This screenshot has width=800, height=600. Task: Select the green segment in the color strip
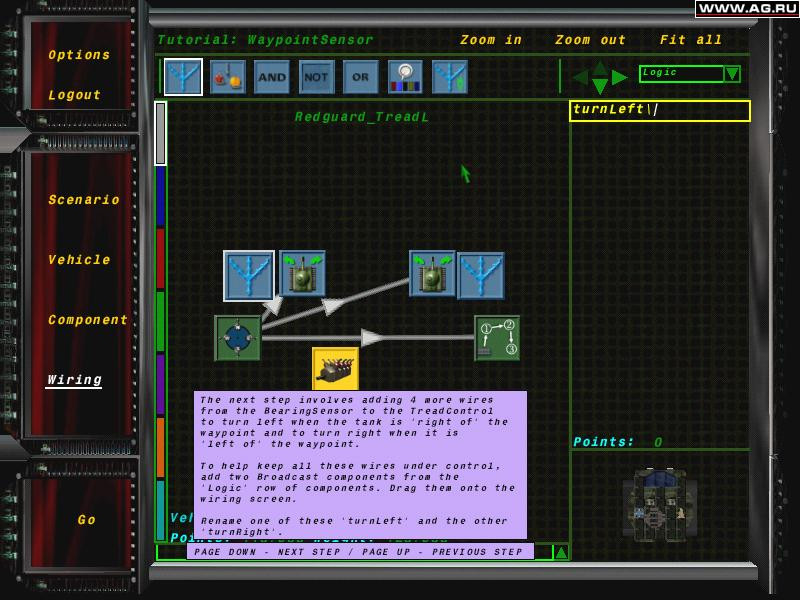160,322
